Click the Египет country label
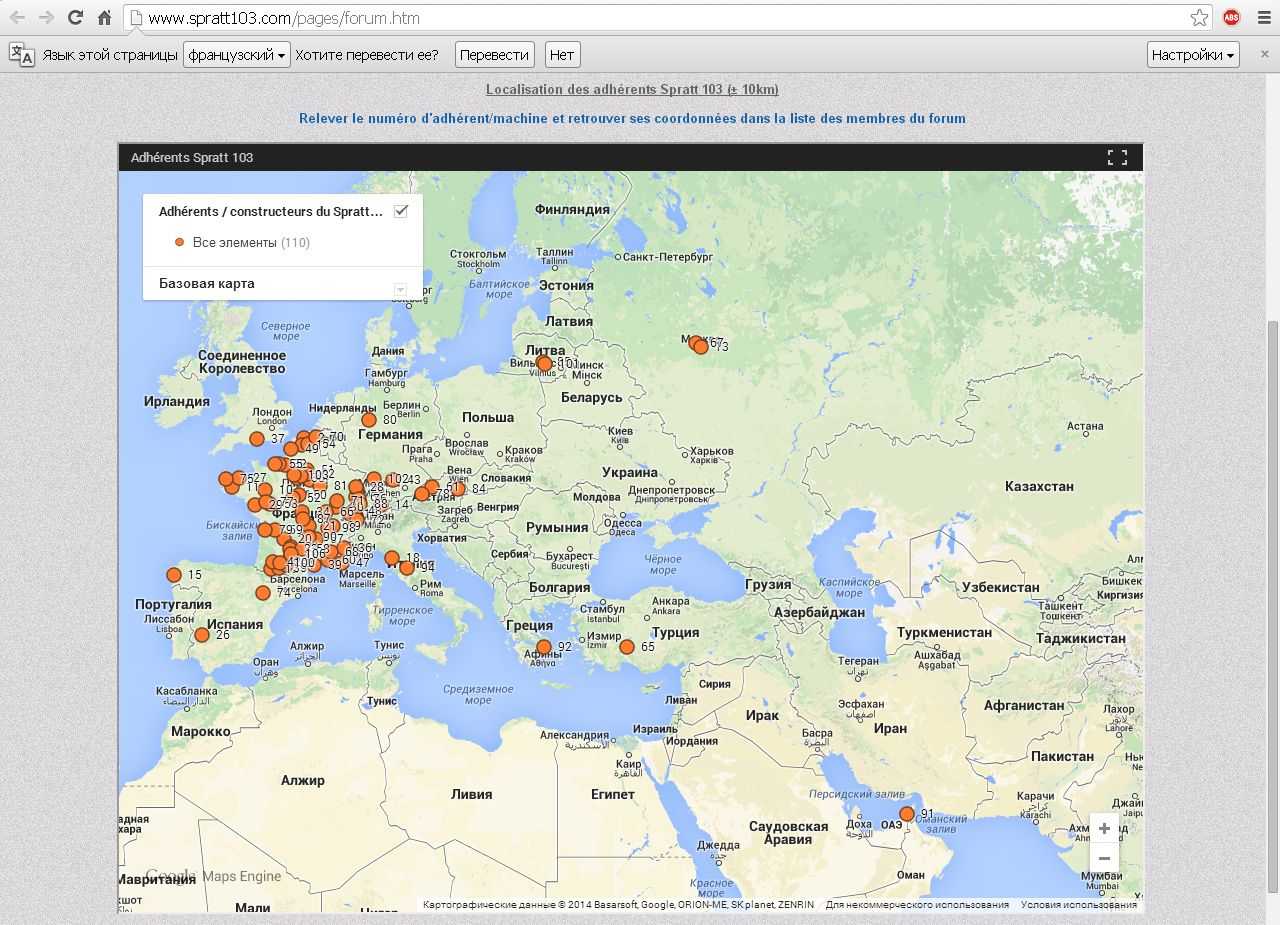Image resolution: width=1280 pixels, height=925 pixels. 613,794
